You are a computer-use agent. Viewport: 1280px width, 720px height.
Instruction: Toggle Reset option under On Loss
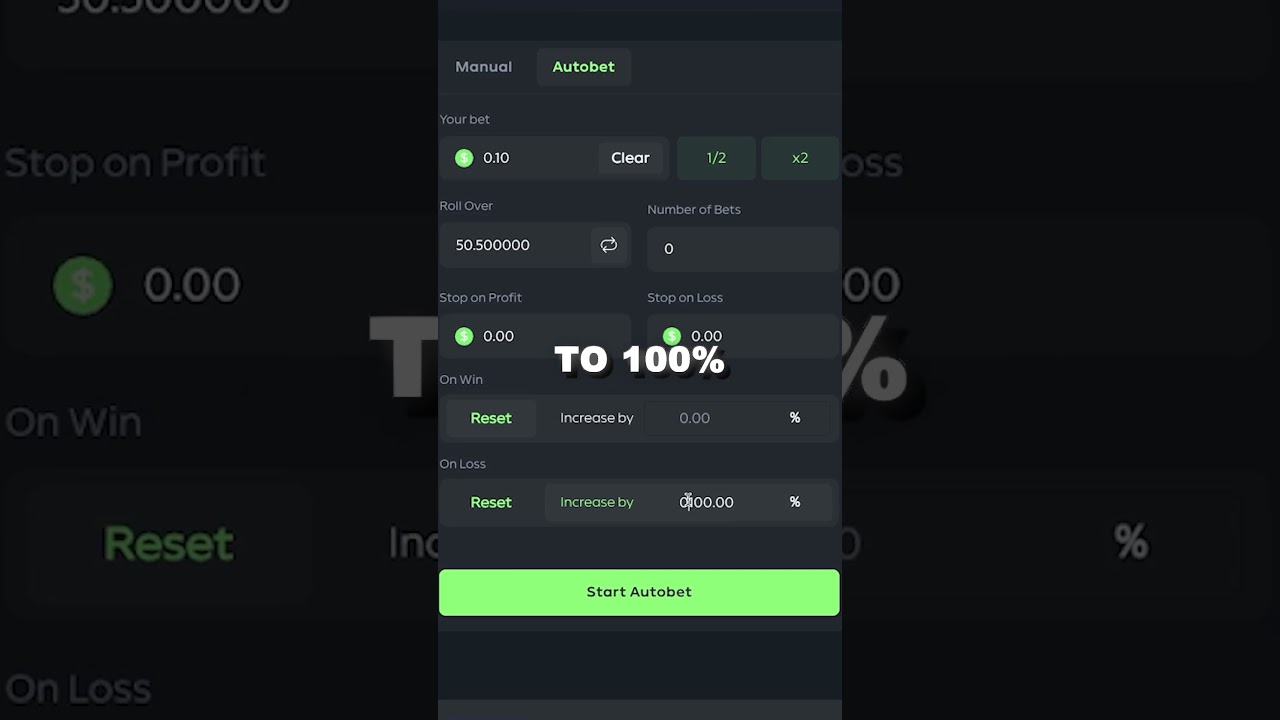point(491,502)
